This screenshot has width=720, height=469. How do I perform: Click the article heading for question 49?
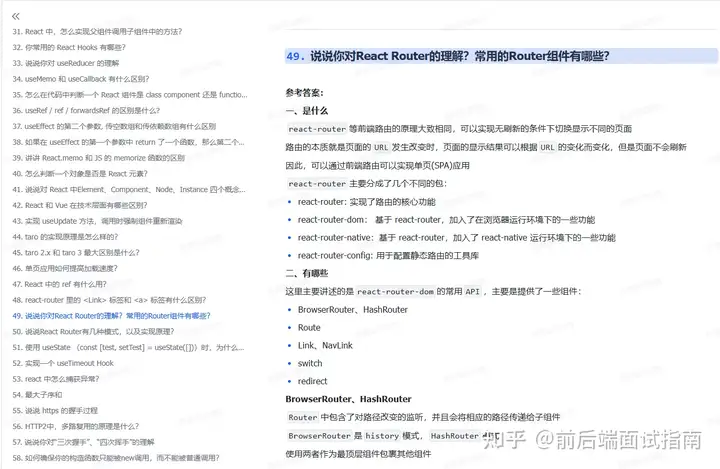pos(447,56)
